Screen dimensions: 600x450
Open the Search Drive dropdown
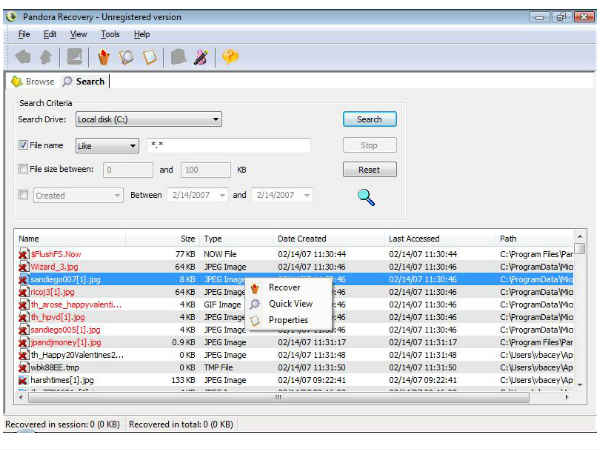pos(148,119)
